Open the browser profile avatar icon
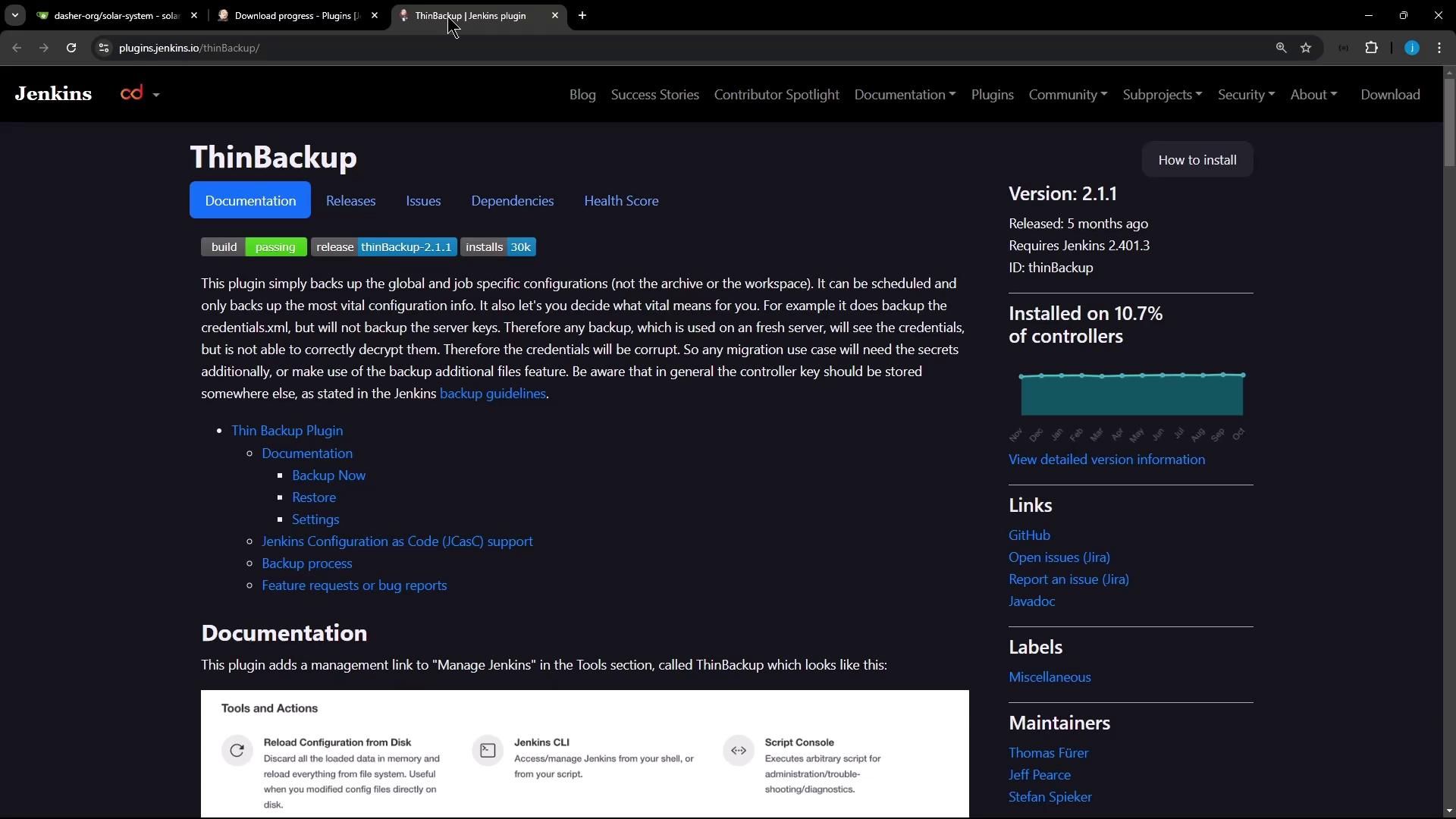Viewport: 1456px width, 819px height. (x=1411, y=48)
